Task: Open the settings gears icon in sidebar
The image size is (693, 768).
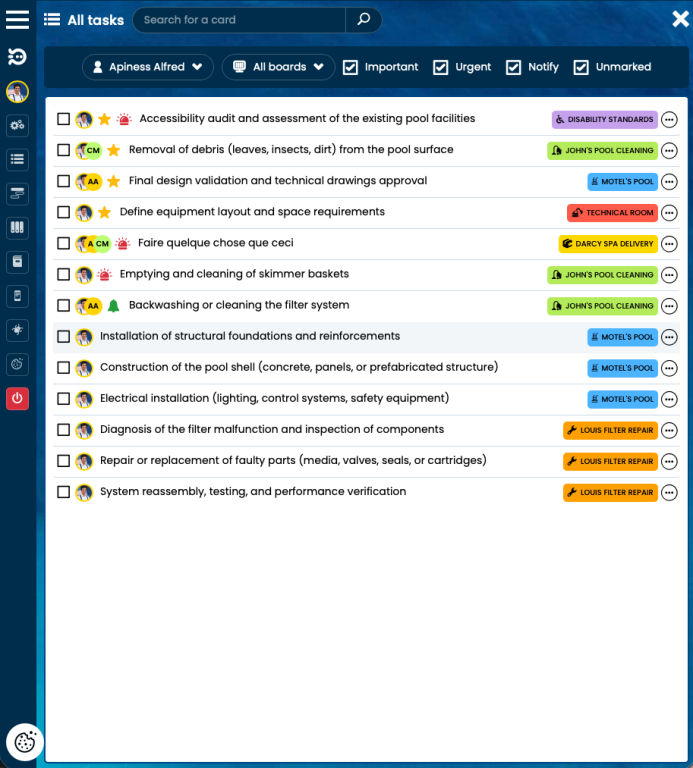Action: (17, 125)
